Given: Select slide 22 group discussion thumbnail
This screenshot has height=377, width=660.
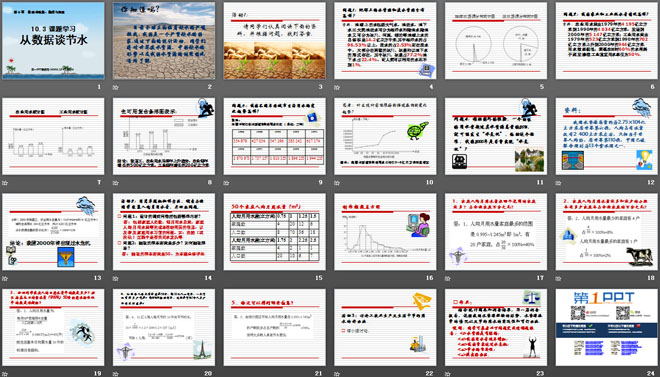Looking at the screenshot, I should coord(385,327).
